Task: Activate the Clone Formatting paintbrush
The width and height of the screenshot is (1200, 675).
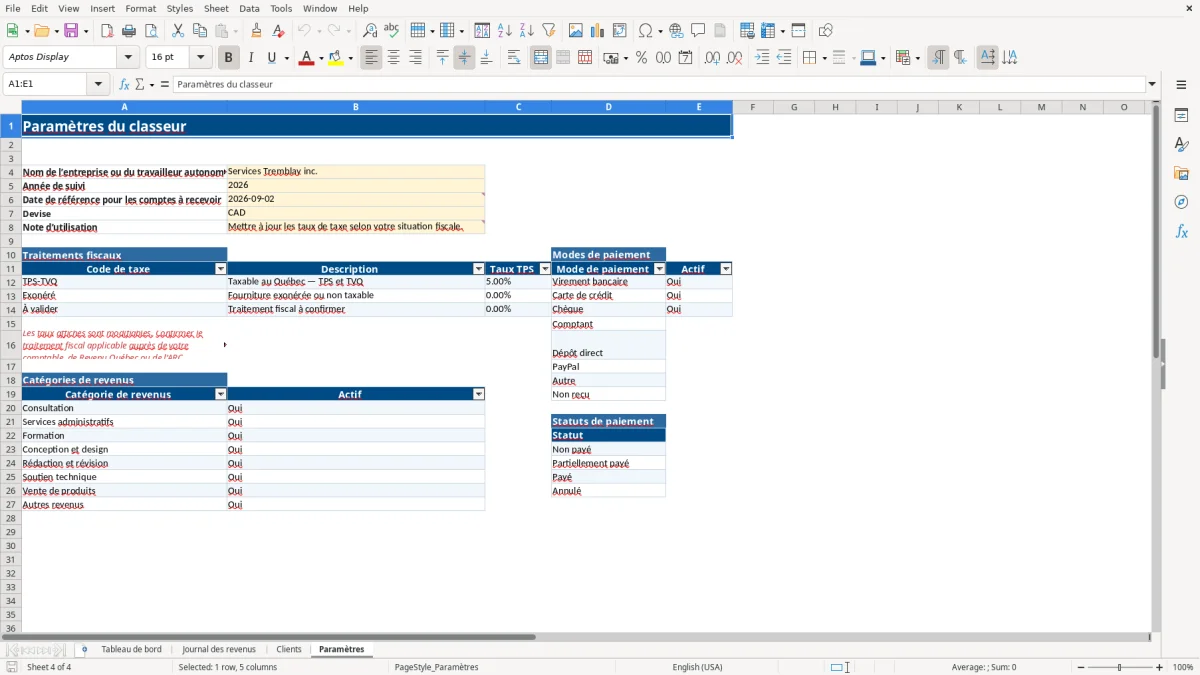Action: pos(256,31)
